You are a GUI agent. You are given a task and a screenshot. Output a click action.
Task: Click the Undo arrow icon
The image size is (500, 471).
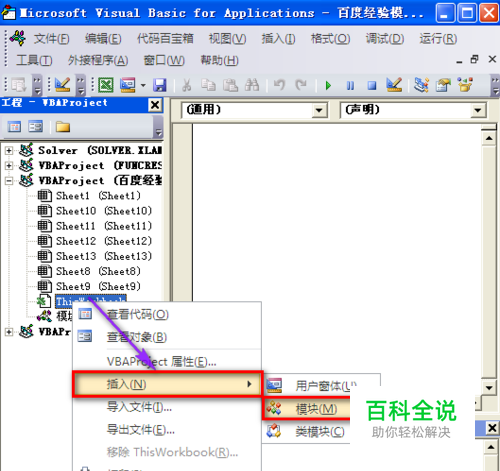tap(279, 85)
